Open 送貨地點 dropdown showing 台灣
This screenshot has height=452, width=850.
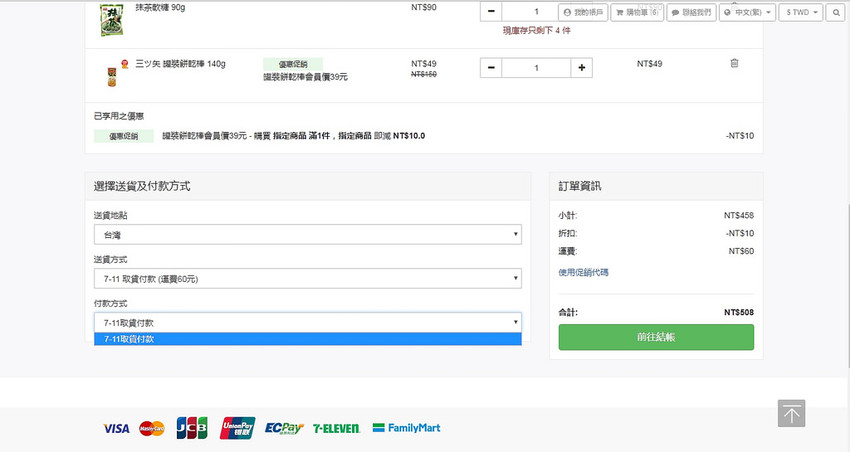pyautogui.click(x=307, y=235)
